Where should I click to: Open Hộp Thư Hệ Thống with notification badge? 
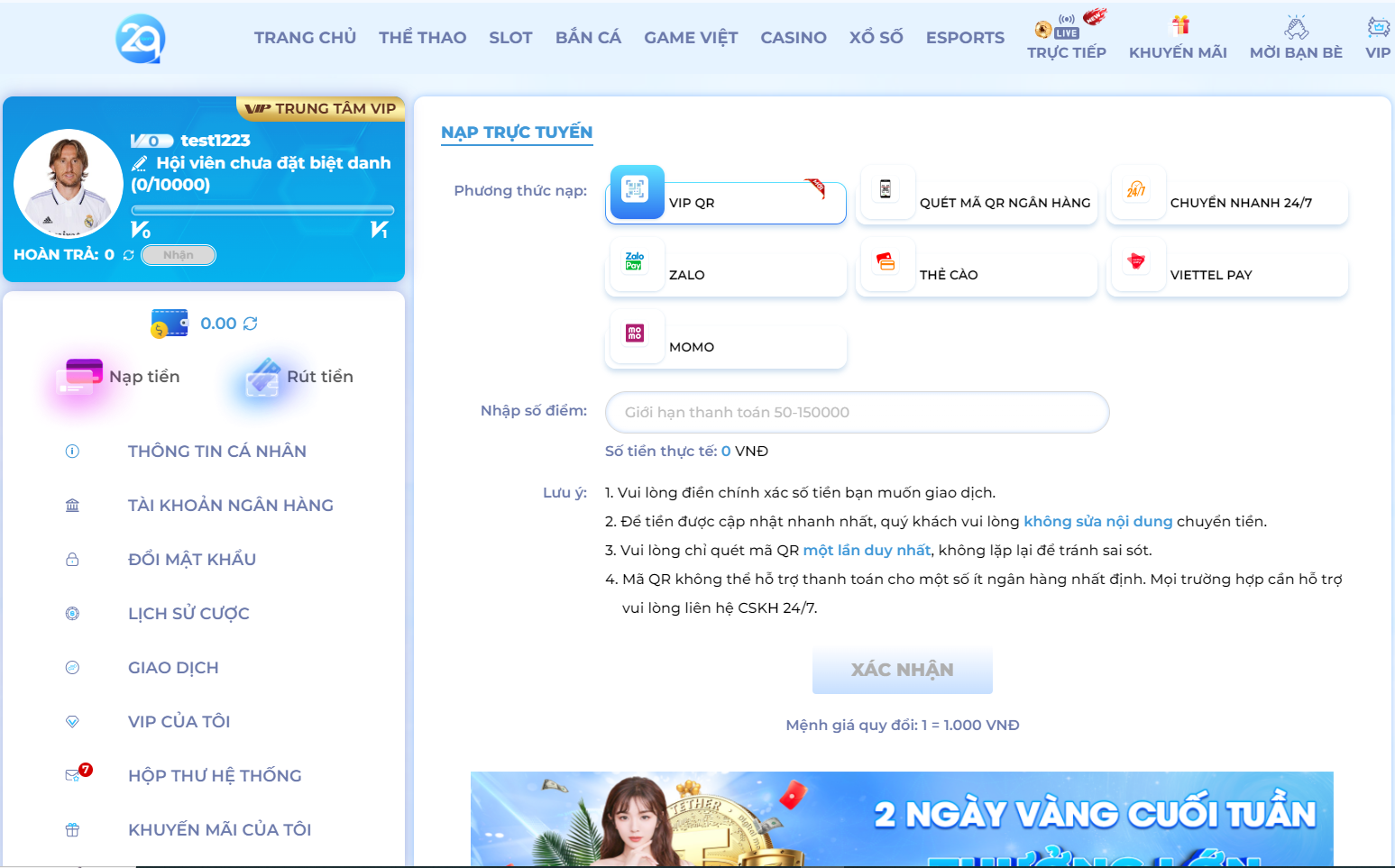[x=214, y=775]
